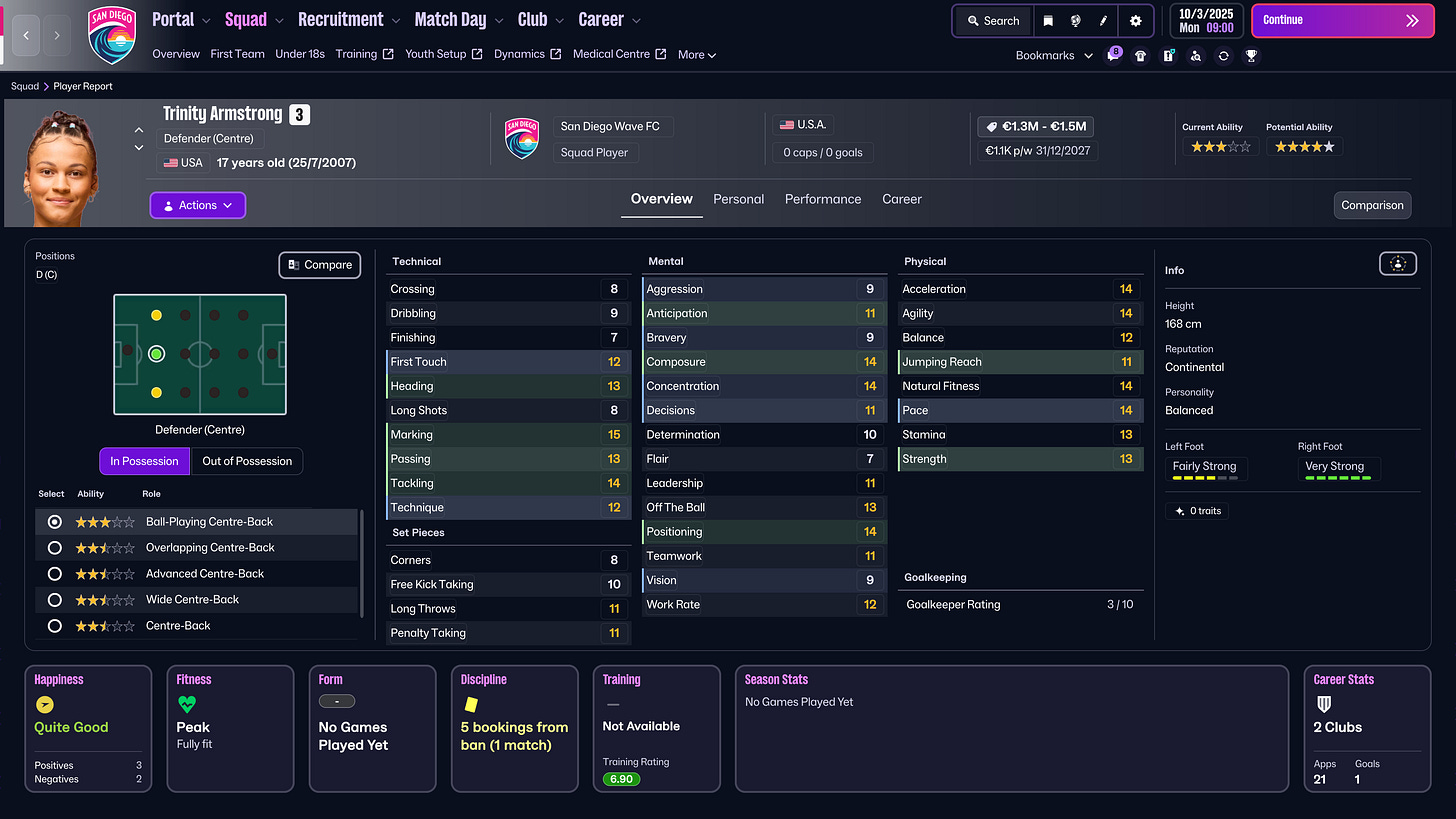
Task: Open the world globe icon in the toolbar
Action: (x=1076, y=20)
